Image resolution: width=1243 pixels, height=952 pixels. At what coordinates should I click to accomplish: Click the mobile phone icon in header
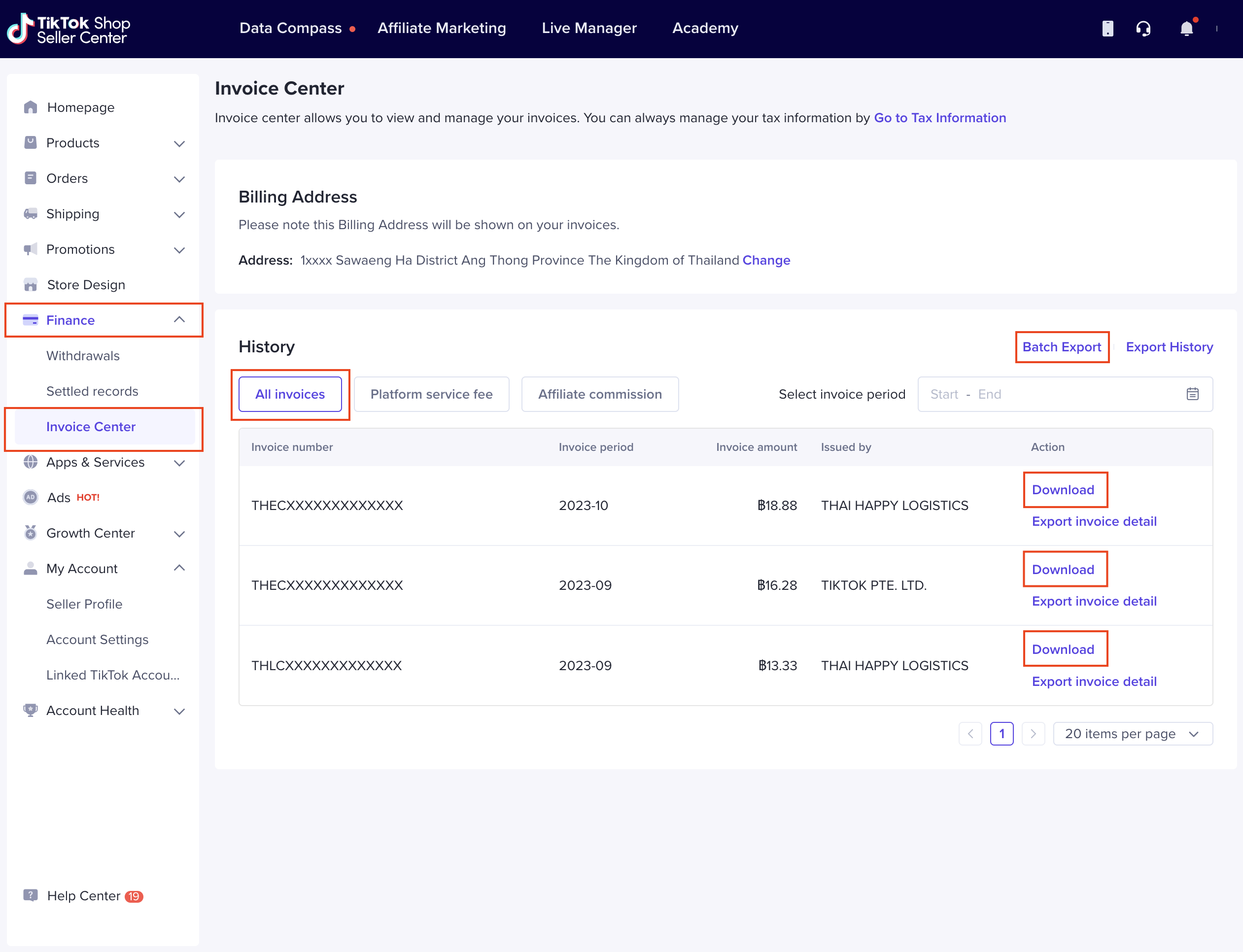point(1107,29)
